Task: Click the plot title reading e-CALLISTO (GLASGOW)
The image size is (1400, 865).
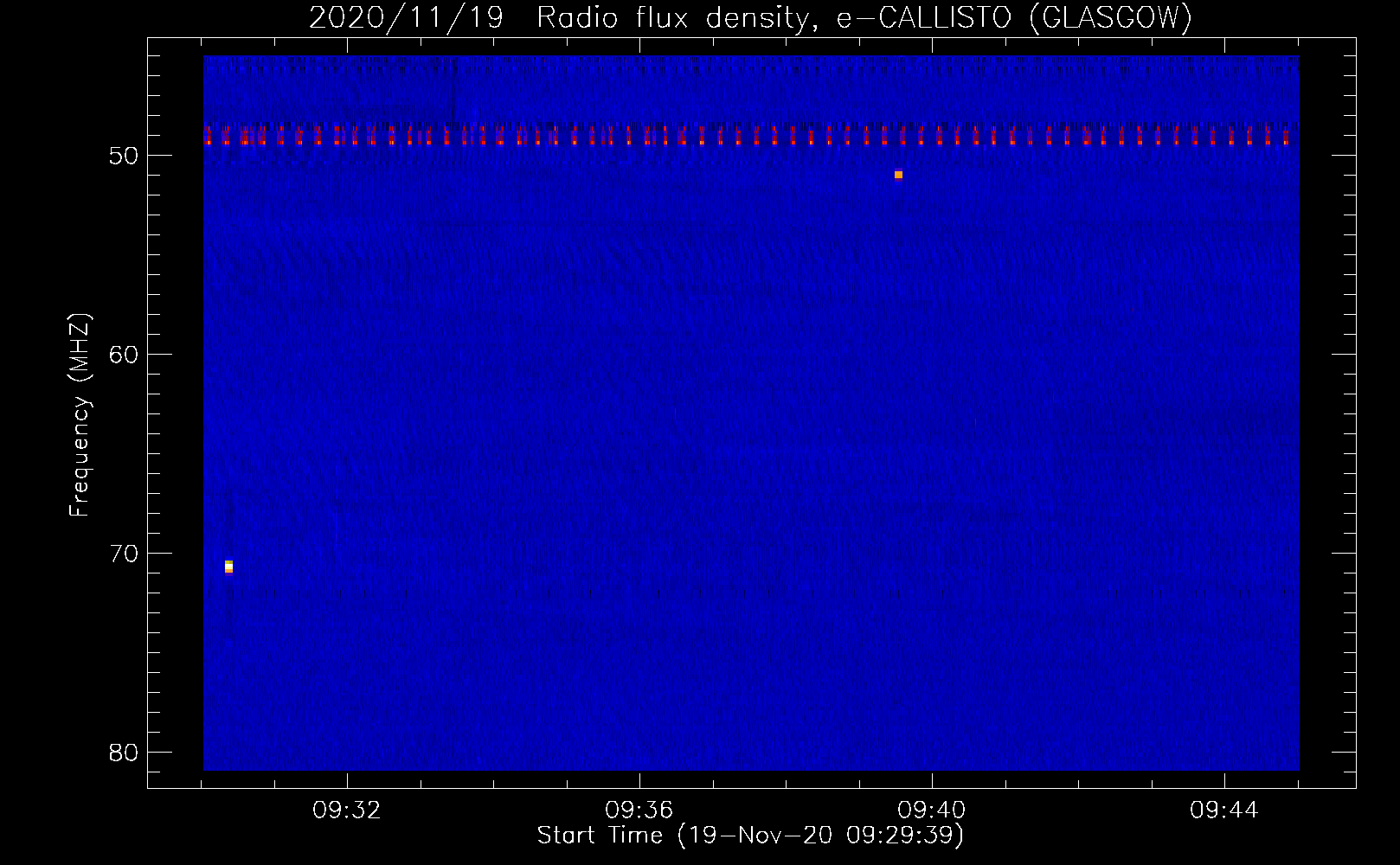Action: [x=1014, y=17]
